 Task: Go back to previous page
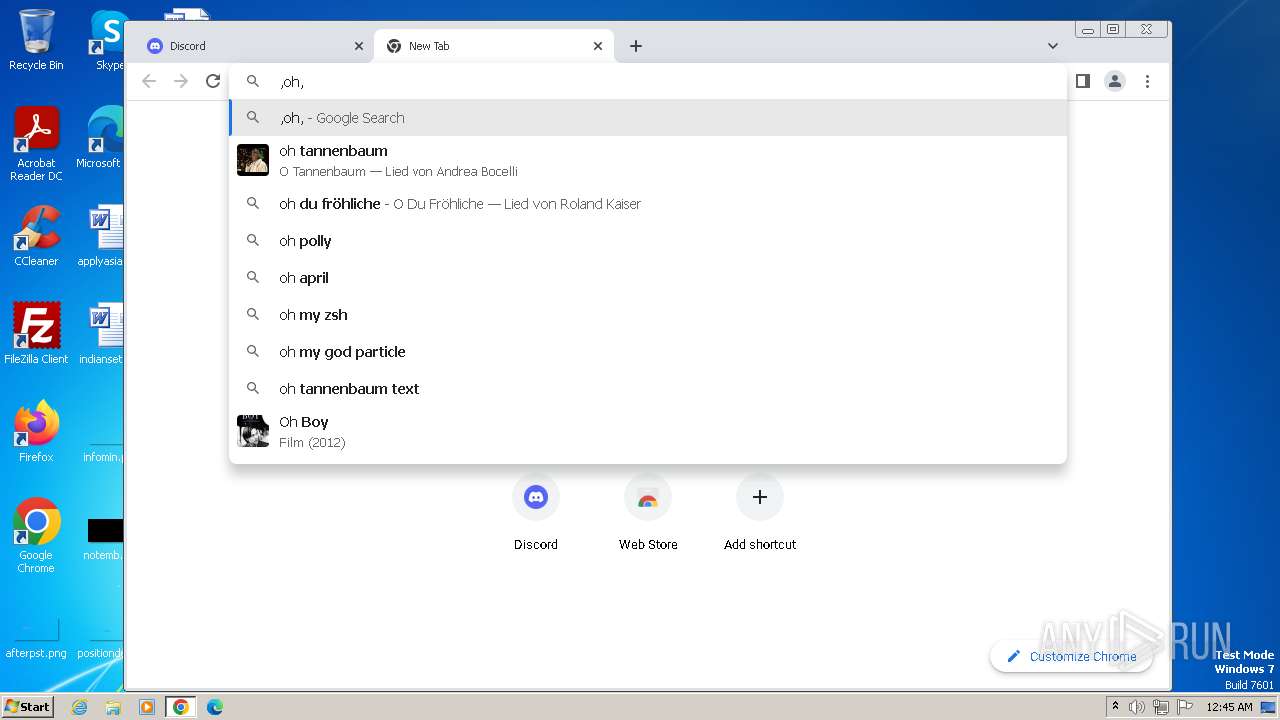coord(149,81)
